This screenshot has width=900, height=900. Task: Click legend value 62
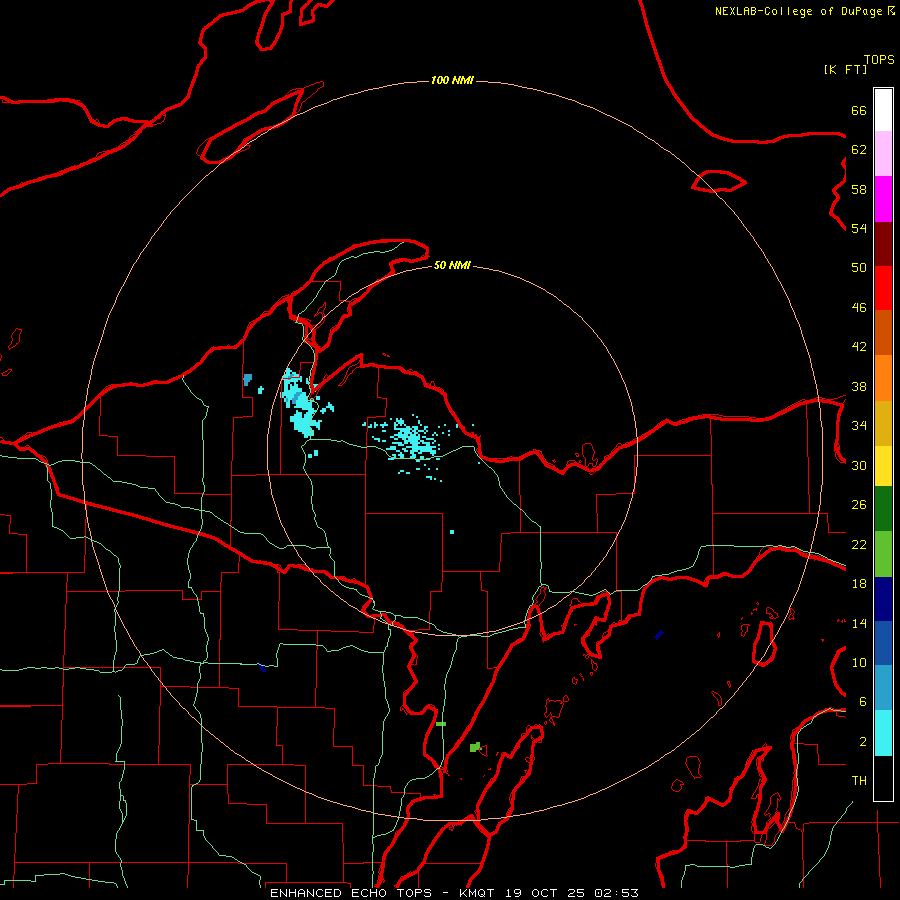point(859,150)
